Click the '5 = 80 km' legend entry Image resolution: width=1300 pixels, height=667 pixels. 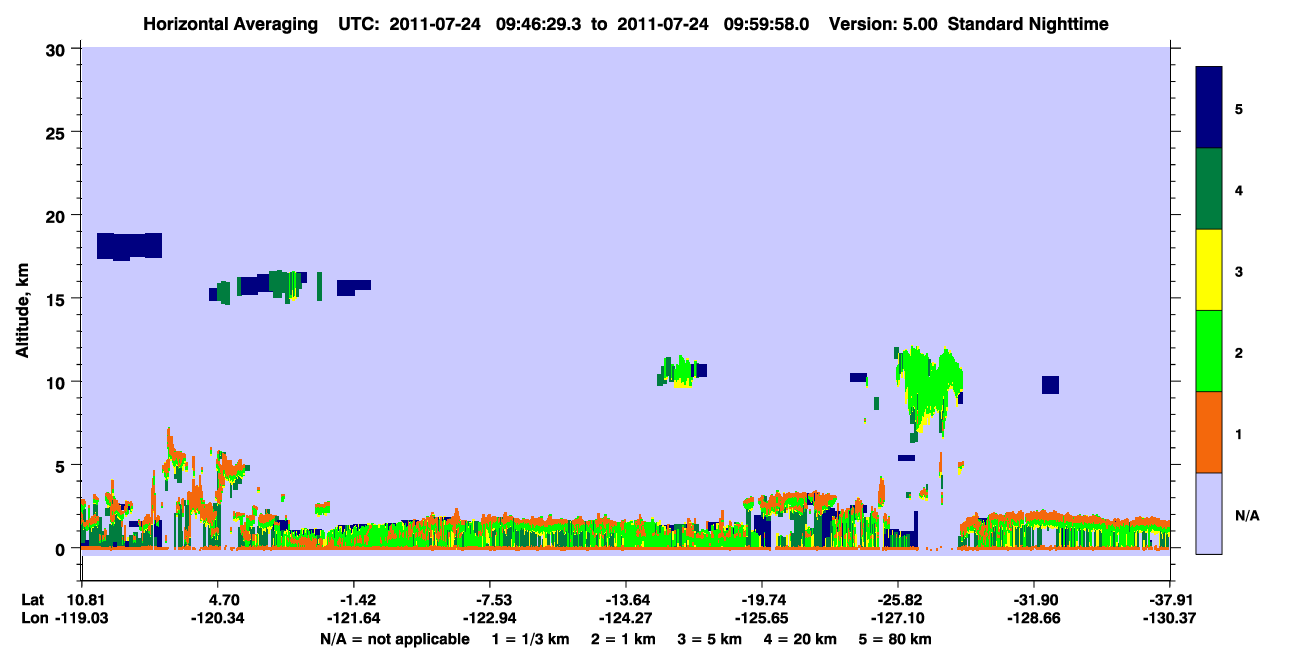(x=896, y=639)
